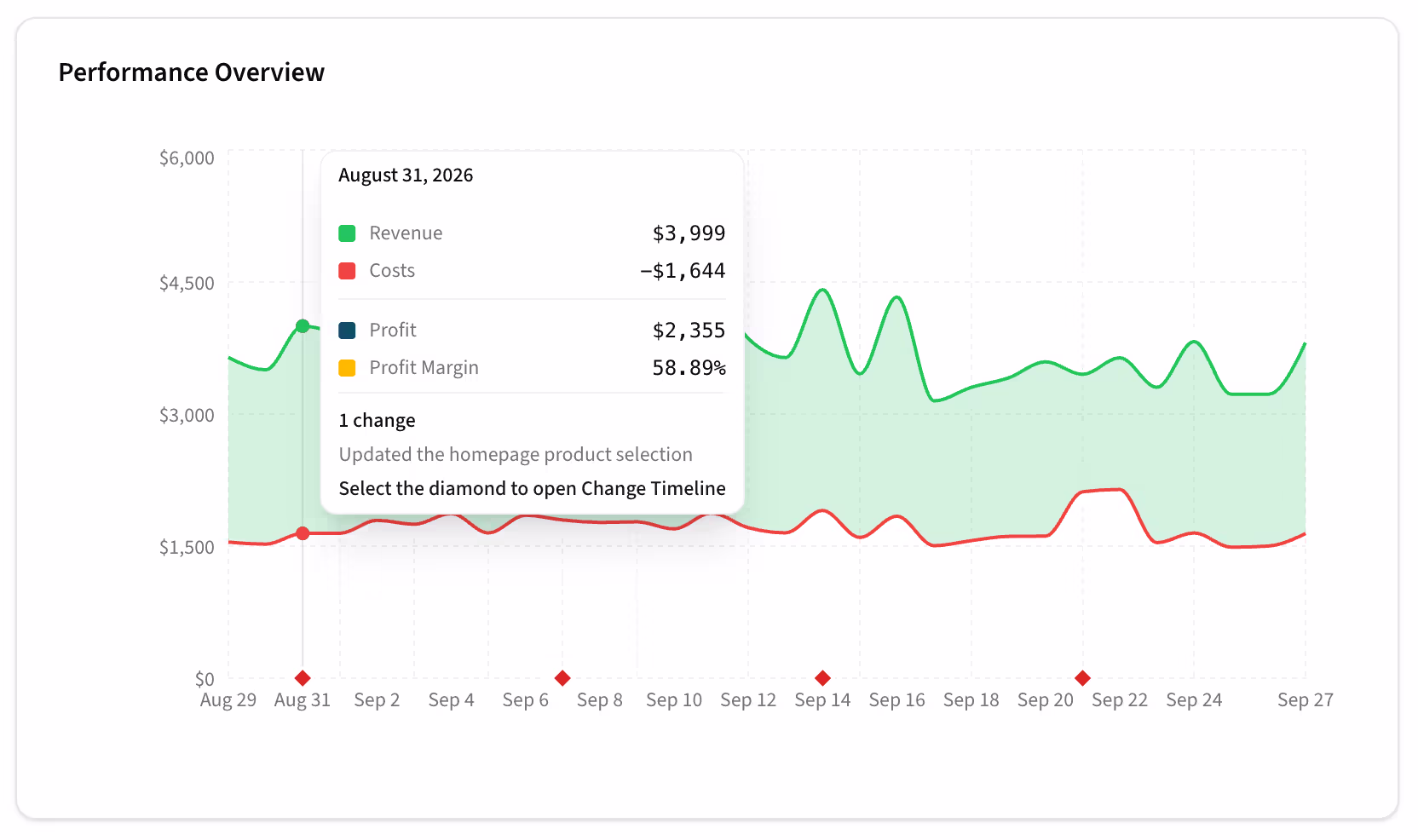The width and height of the screenshot is (1418, 840).
Task: Click the '1 change' label
Action: click(x=378, y=421)
